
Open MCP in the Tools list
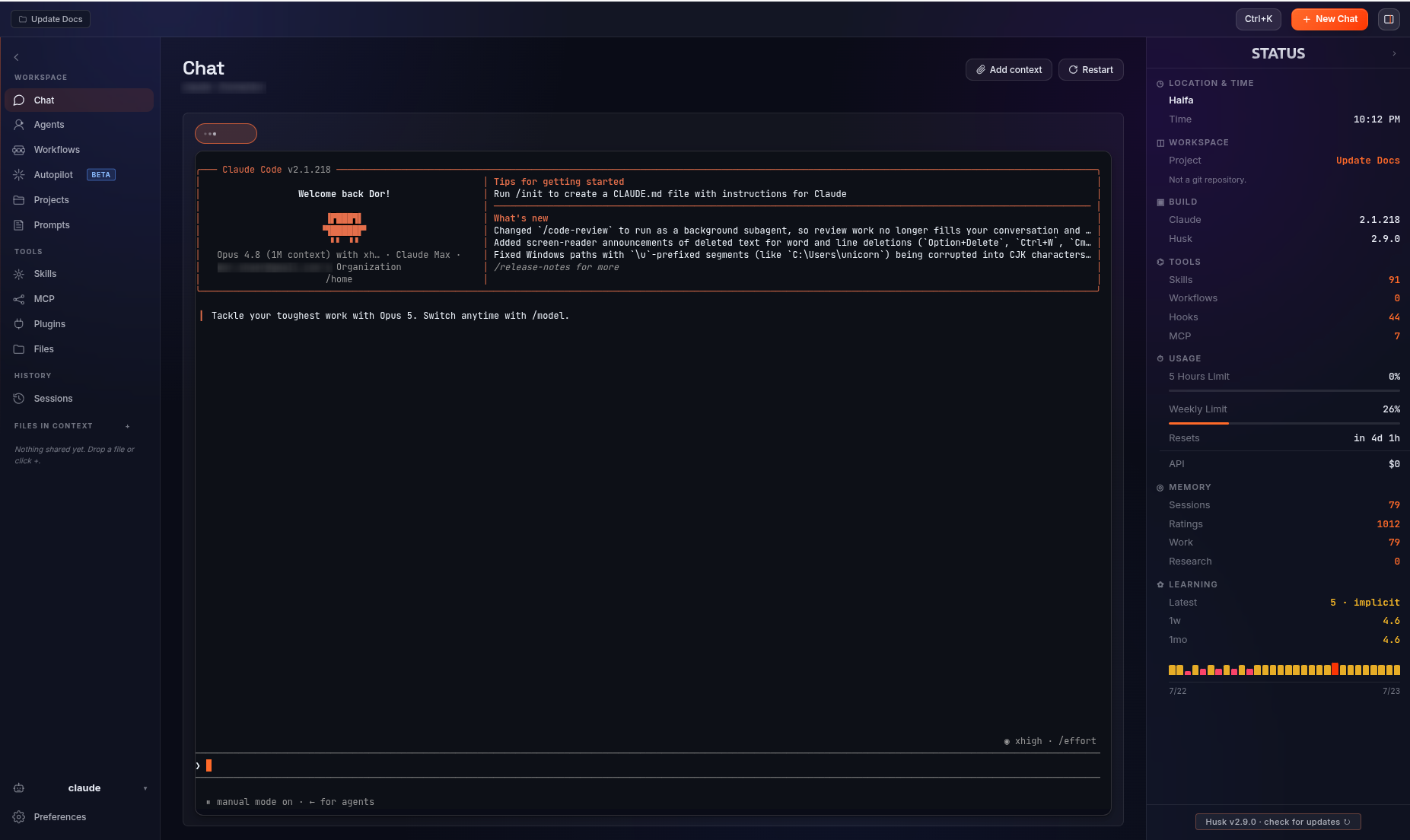coord(79,299)
